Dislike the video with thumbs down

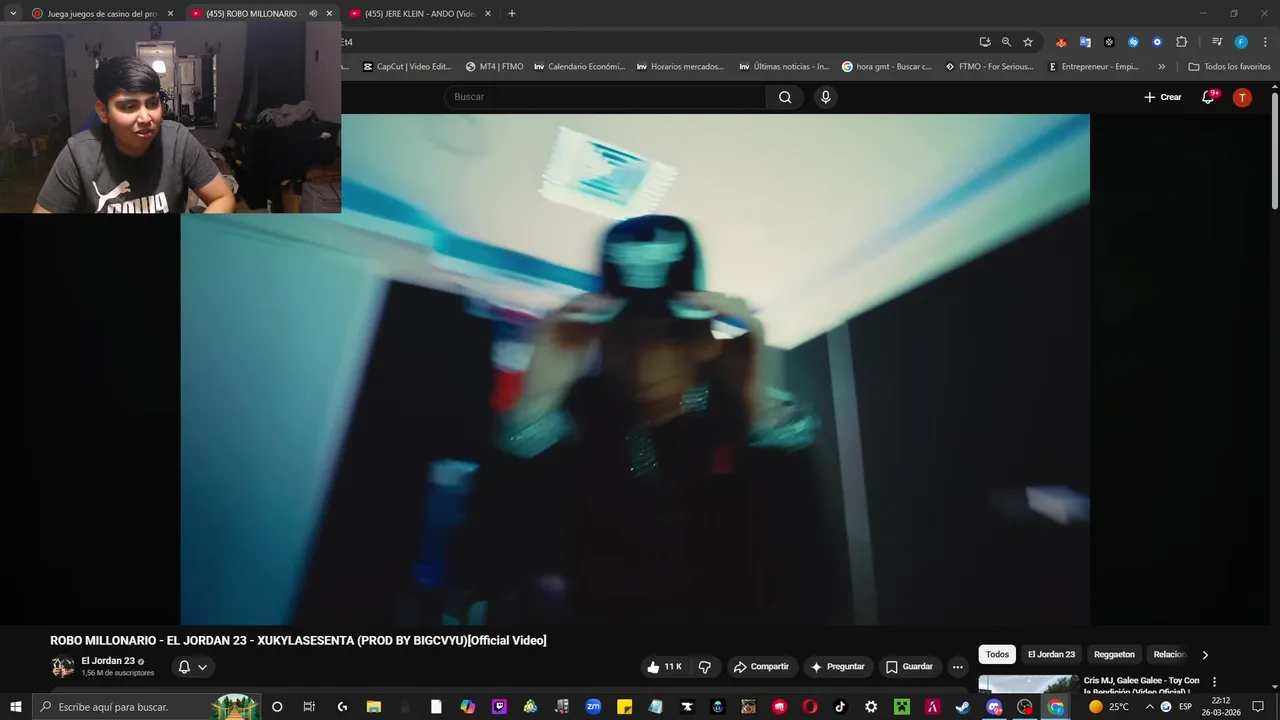pos(705,667)
